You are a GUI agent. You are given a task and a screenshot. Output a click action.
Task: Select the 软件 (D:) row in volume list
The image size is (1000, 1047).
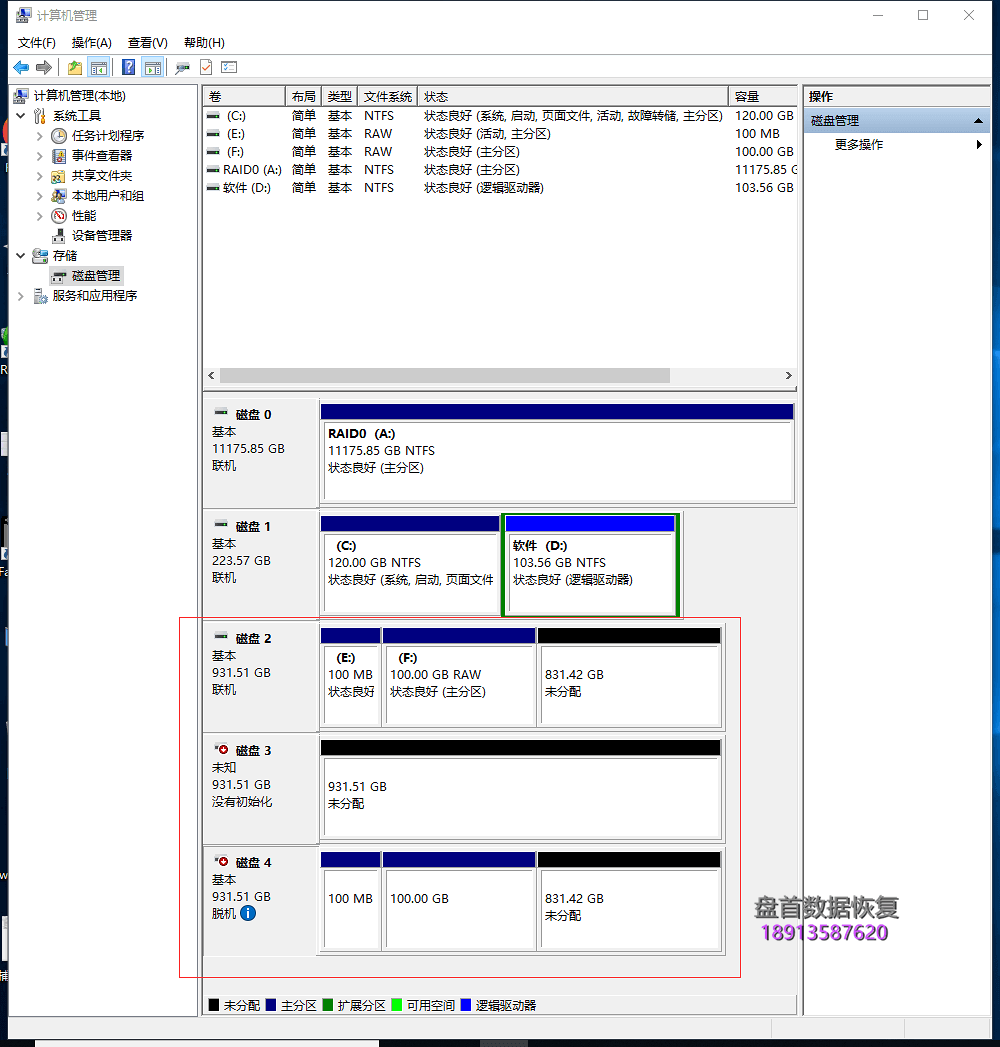tap(500, 188)
